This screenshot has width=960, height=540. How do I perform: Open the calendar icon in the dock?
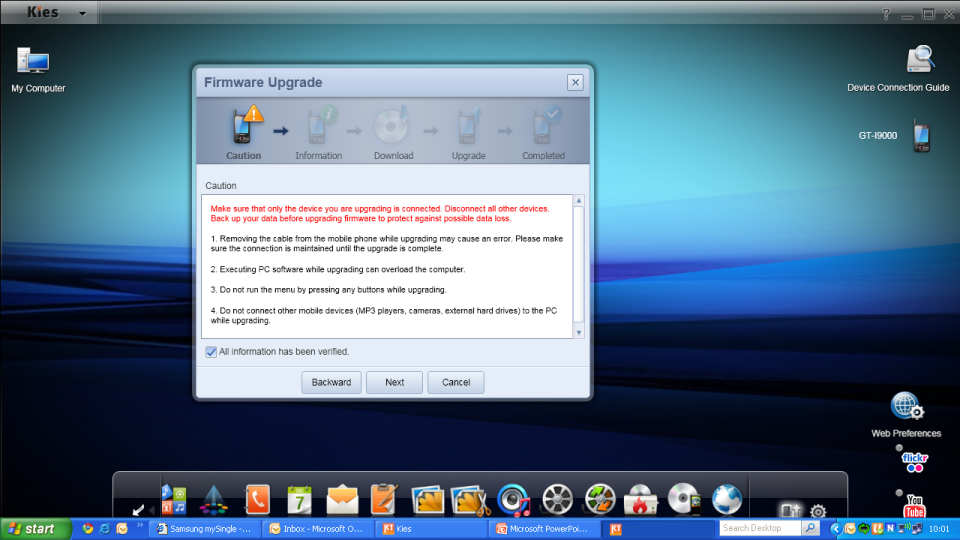pos(300,498)
